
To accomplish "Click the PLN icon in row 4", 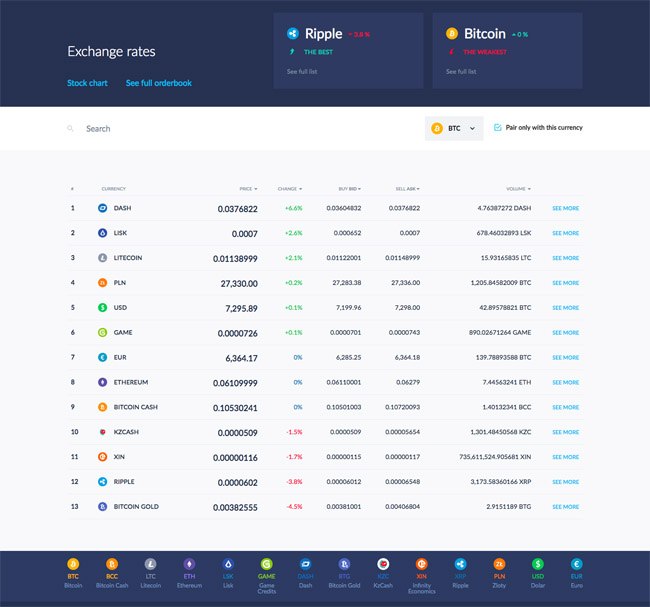I will coord(102,283).
